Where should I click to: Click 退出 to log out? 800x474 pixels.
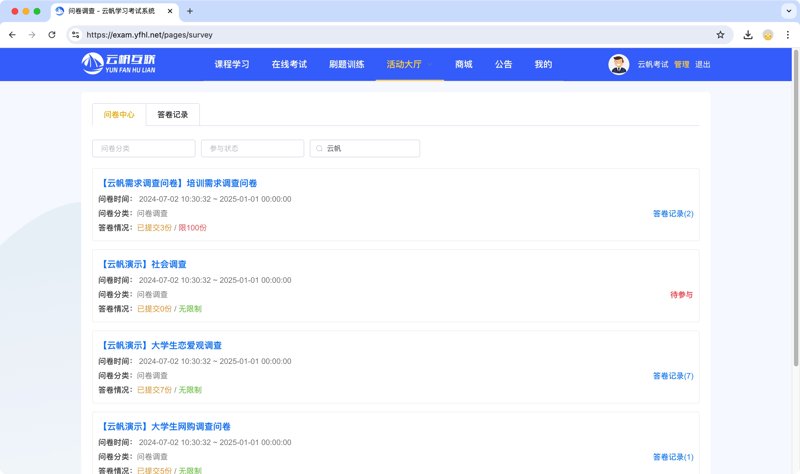703,64
